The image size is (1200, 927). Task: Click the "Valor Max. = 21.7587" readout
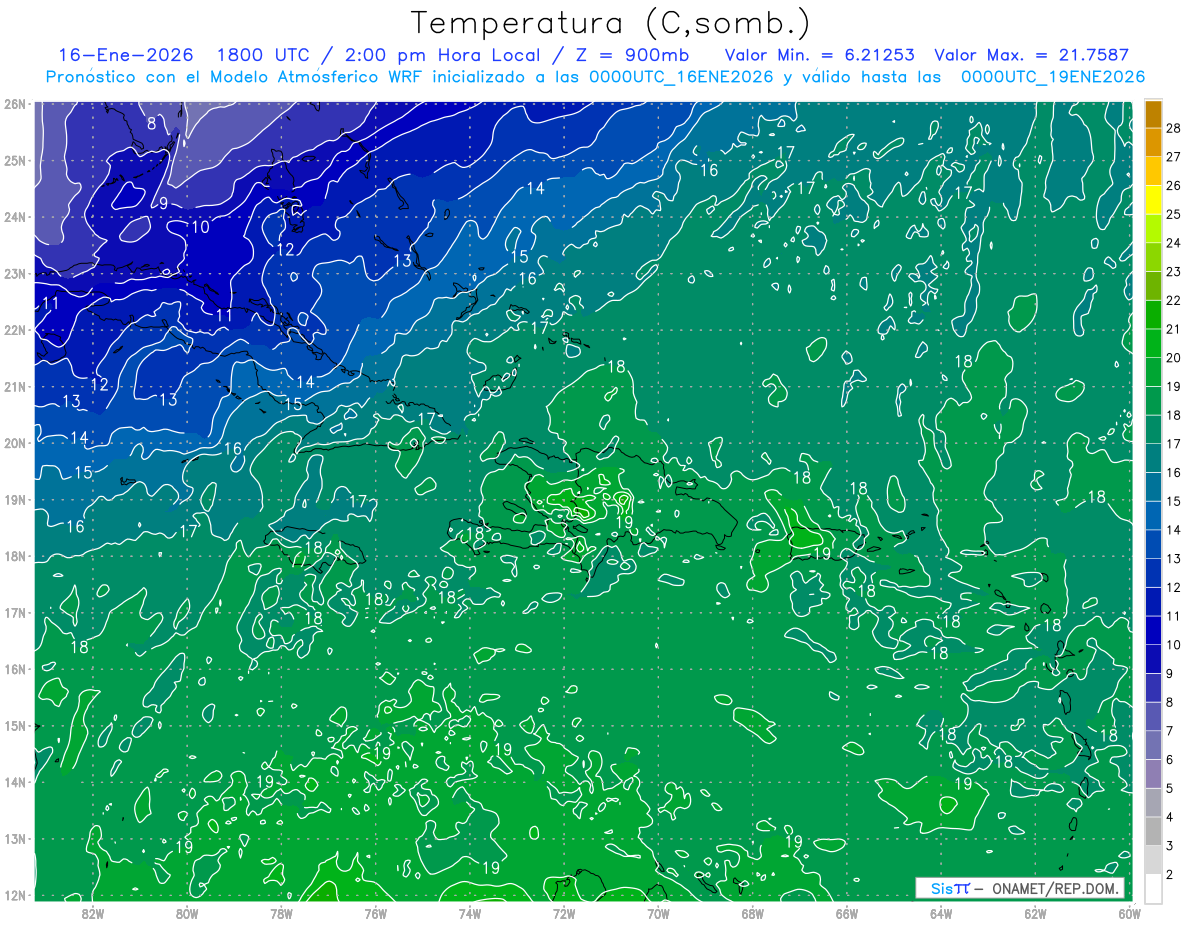1031,56
